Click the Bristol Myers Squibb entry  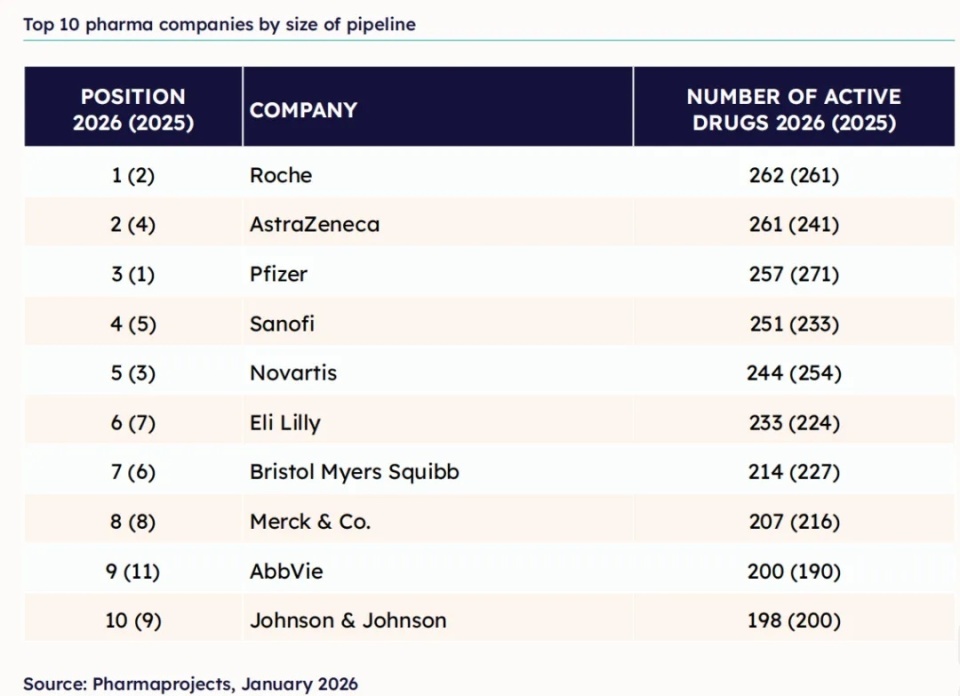click(x=355, y=472)
